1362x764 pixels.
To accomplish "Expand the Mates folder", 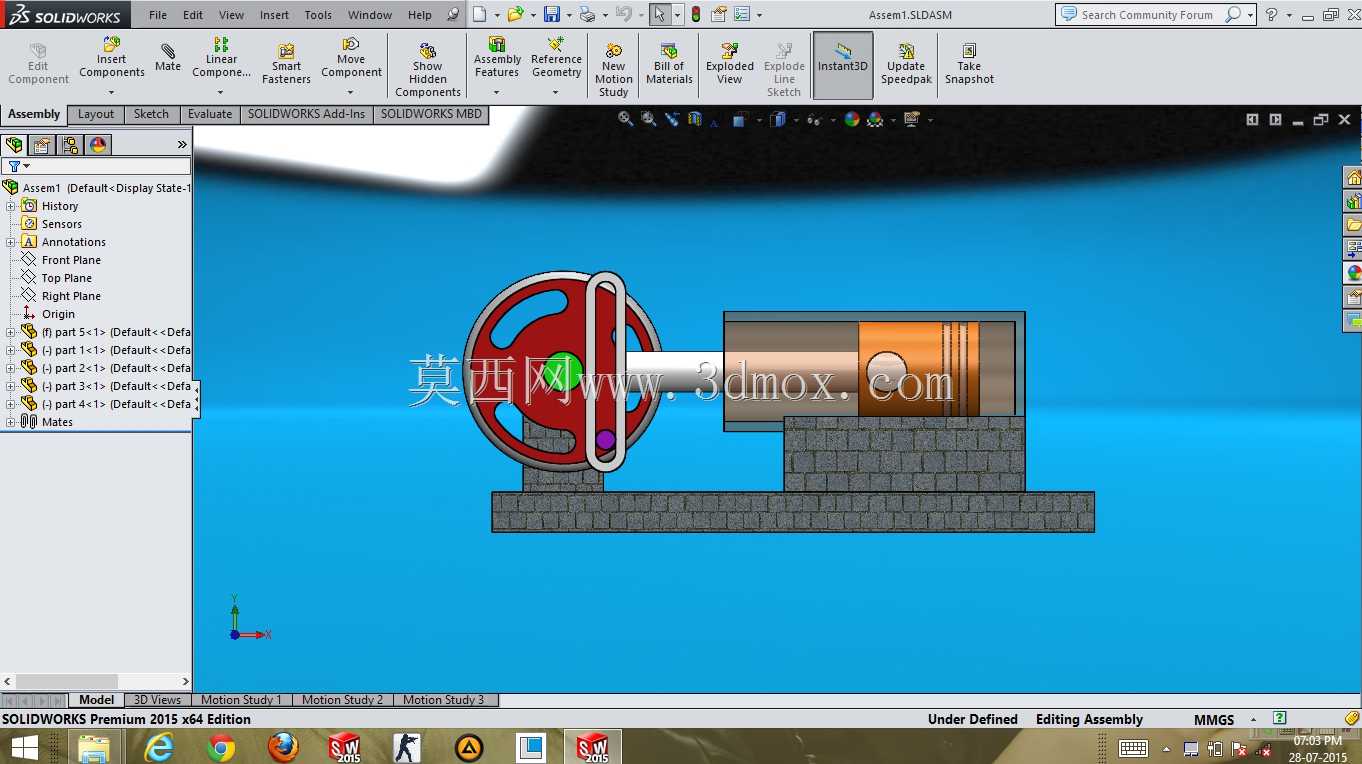I will pyautogui.click(x=11, y=422).
